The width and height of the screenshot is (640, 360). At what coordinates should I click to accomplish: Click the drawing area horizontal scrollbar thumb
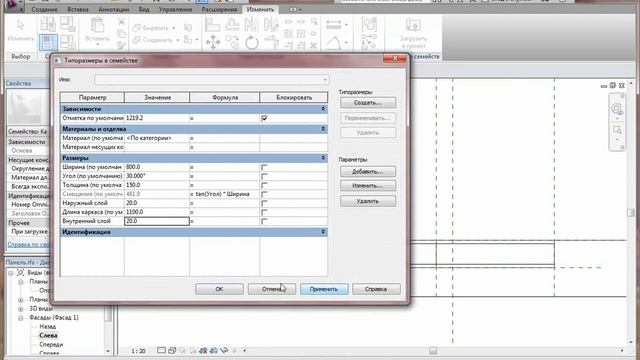433,351
